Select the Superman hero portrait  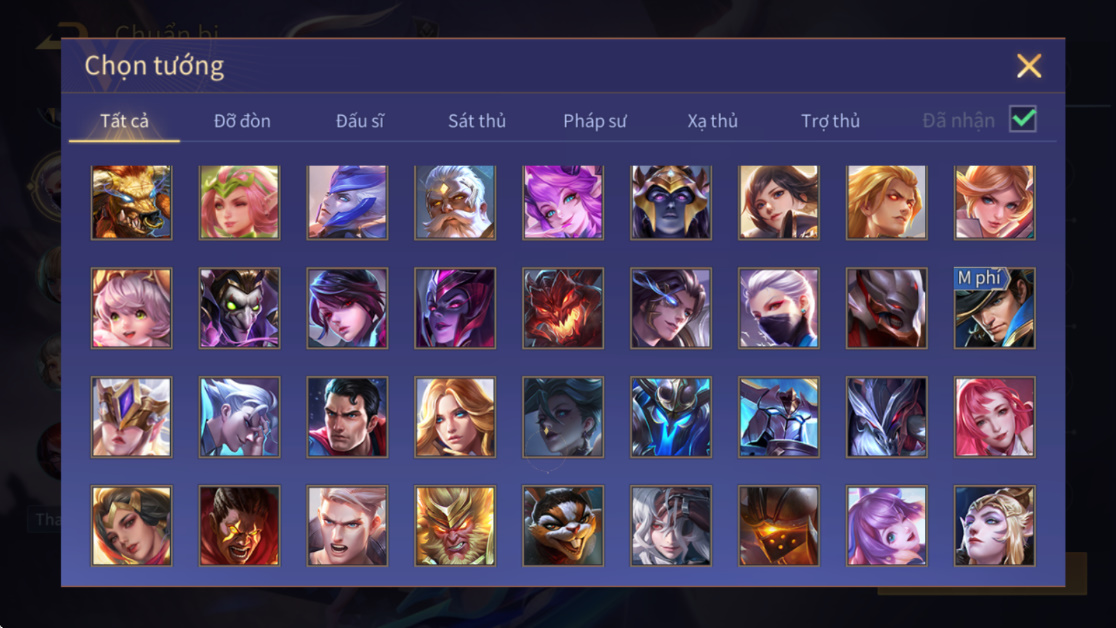click(x=347, y=417)
